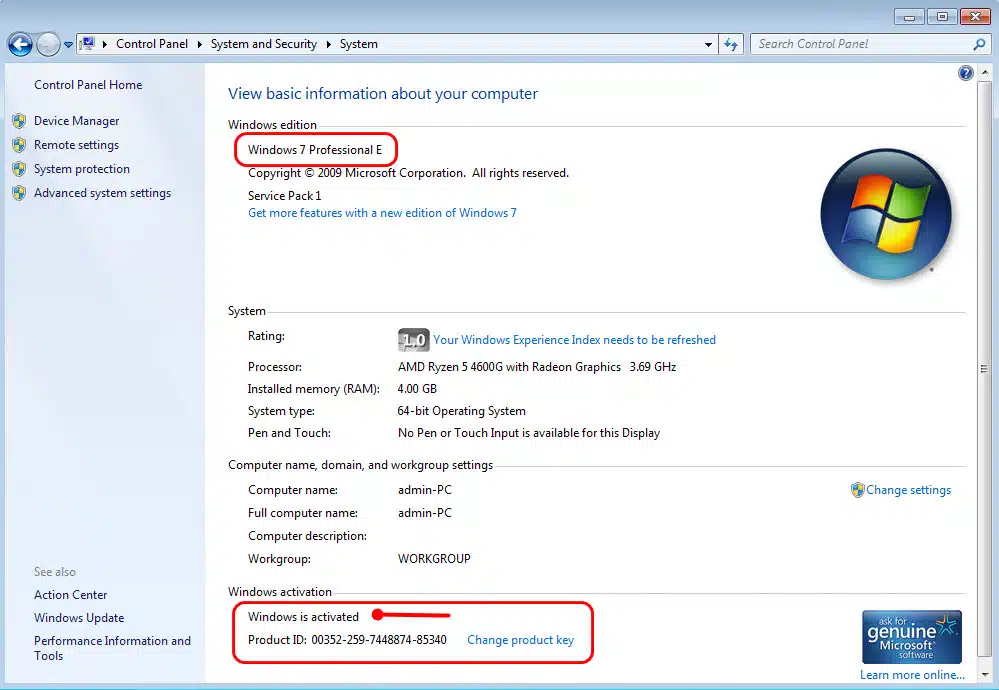This screenshot has height=690, width=999.
Task: Click the Service Pack 1 text
Action: pos(284,196)
